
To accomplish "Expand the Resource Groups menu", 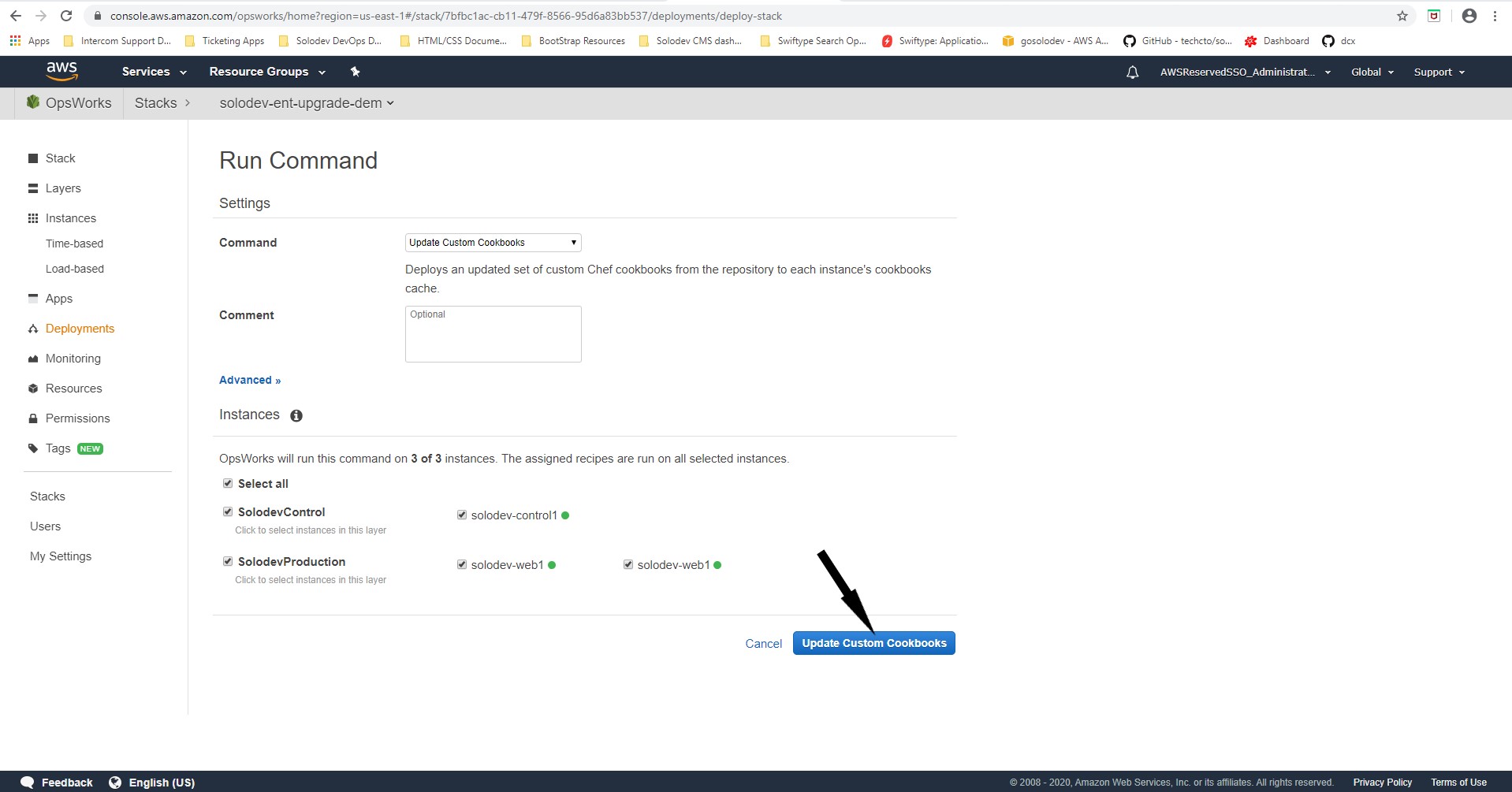I will pyautogui.click(x=267, y=72).
